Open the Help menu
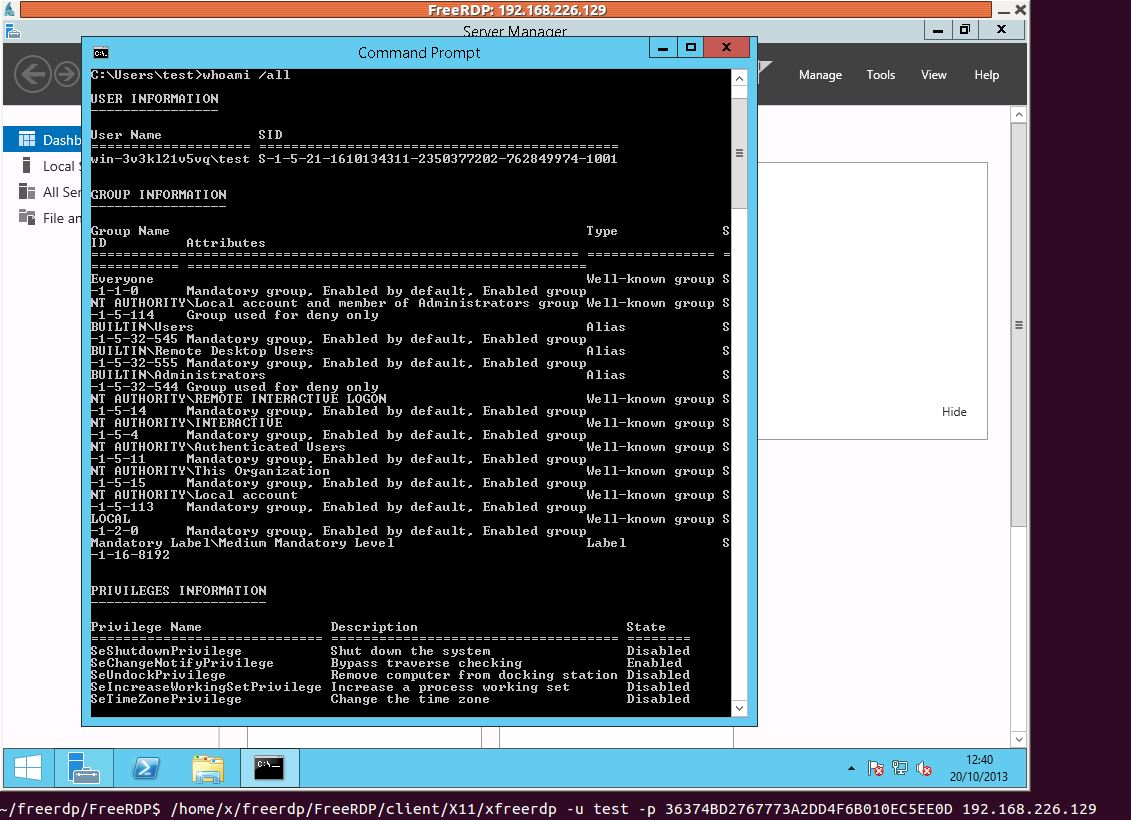Image resolution: width=1131 pixels, height=820 pixels. 987,74
